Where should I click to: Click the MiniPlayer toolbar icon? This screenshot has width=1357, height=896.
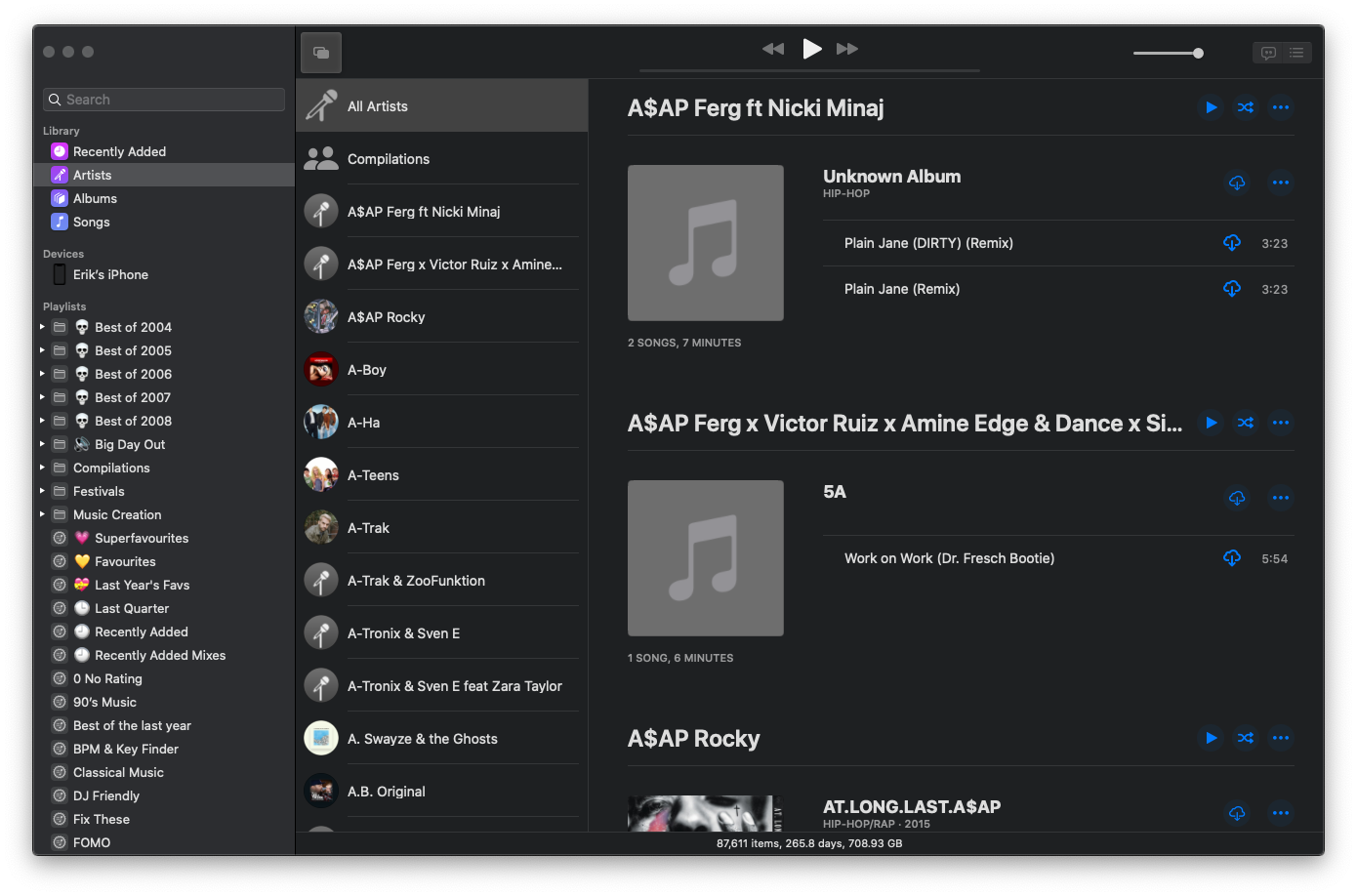click(321, 53)
